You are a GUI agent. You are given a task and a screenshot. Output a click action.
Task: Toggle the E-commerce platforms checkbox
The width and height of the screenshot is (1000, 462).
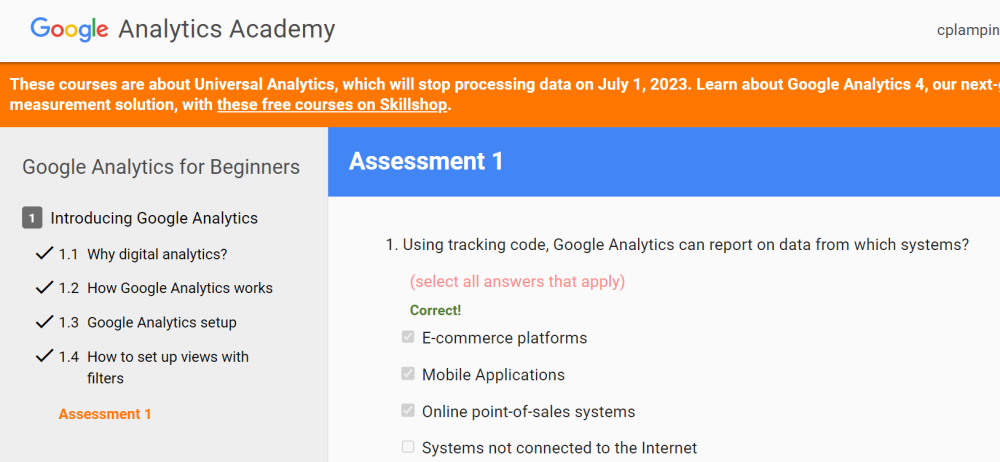408,338
